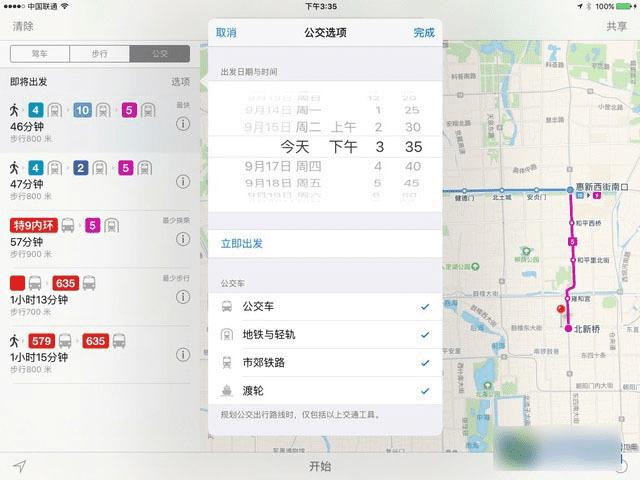Image resolution: width=640 pixels, height=480 pixels.
Task: Tap 共享 share button in top bar
Action: 616,26
